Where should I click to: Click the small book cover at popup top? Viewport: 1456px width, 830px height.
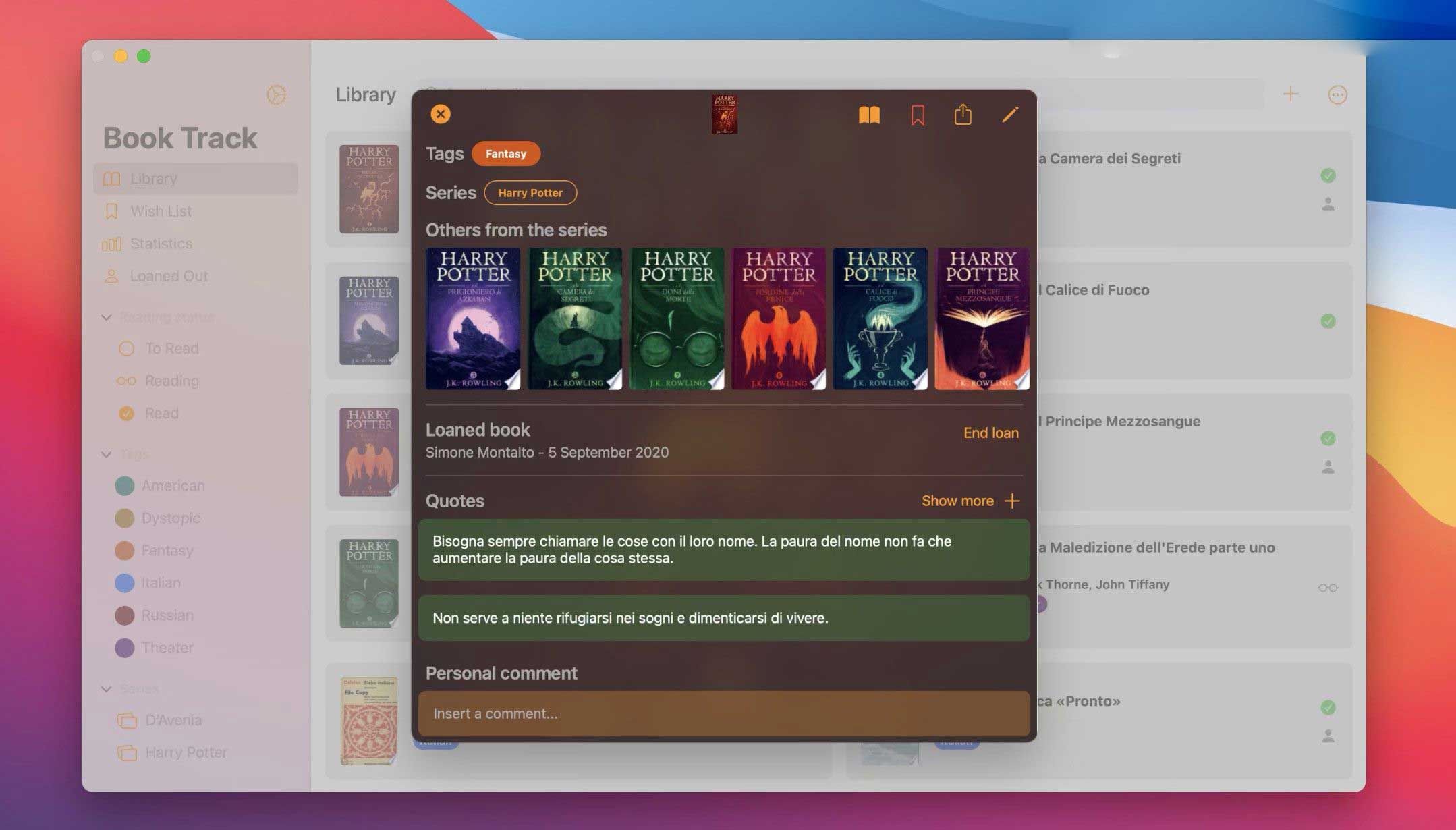click(724, 114)
